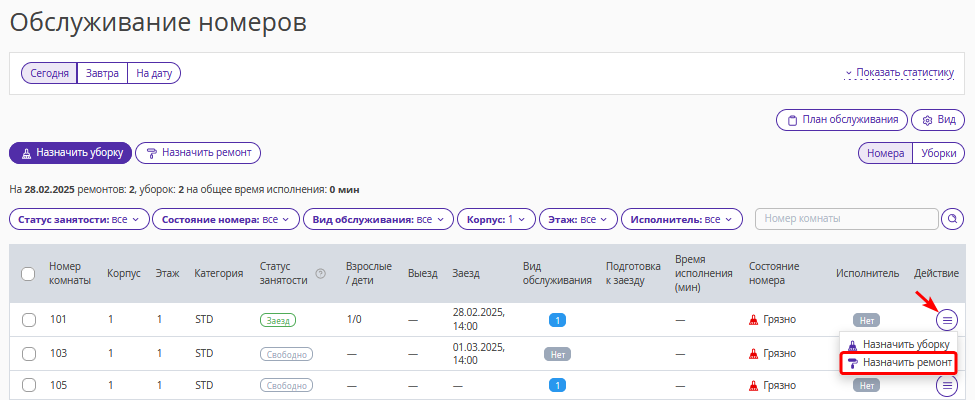
Task: Open action menu for room 101
Action: [x=947, y=320]
